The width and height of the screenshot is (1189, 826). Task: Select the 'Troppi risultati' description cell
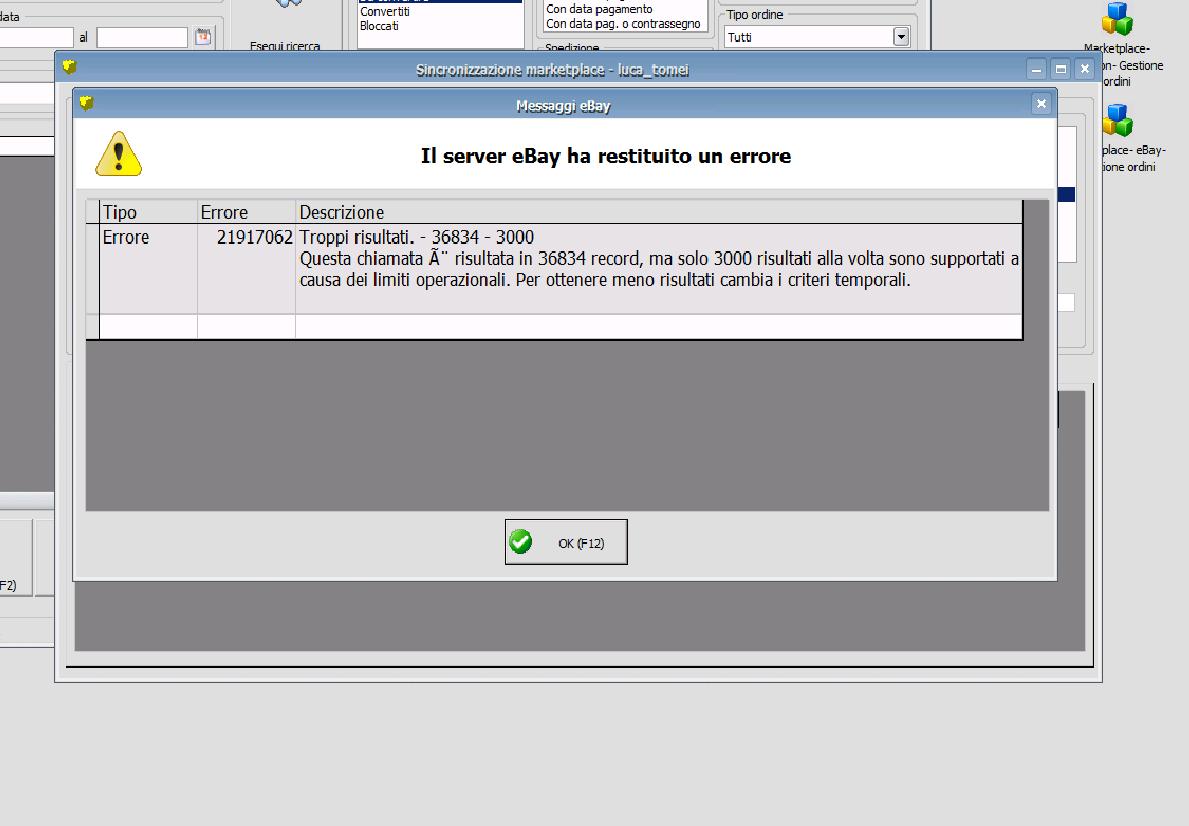(659, 269)
